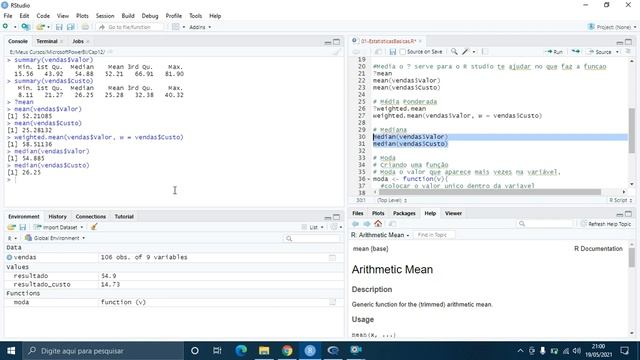The height and width of the screenshot is (360, 640).
Task: Select the moda function row
Action: click(174, 302)
